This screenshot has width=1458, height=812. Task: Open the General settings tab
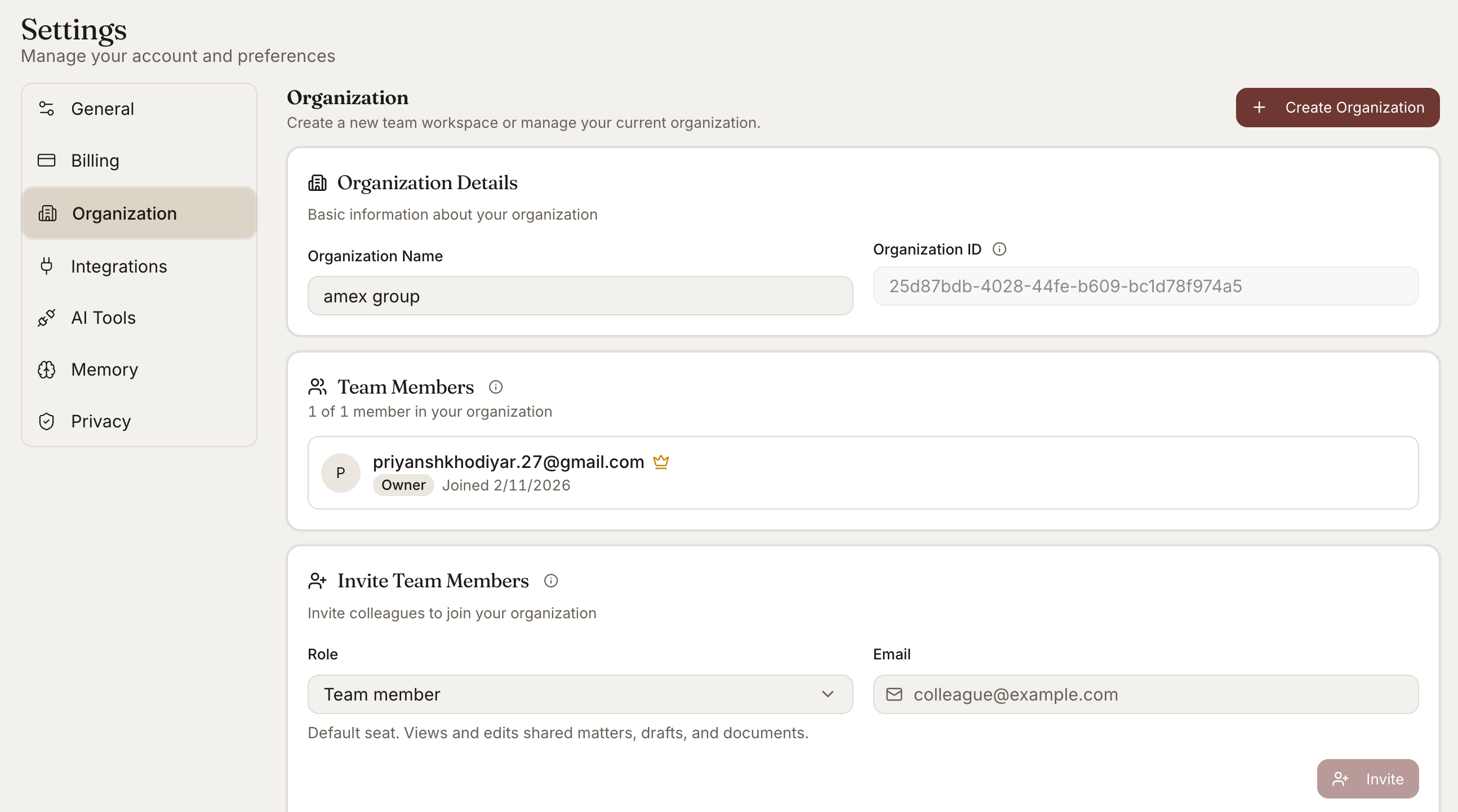[x=139, y=108]
